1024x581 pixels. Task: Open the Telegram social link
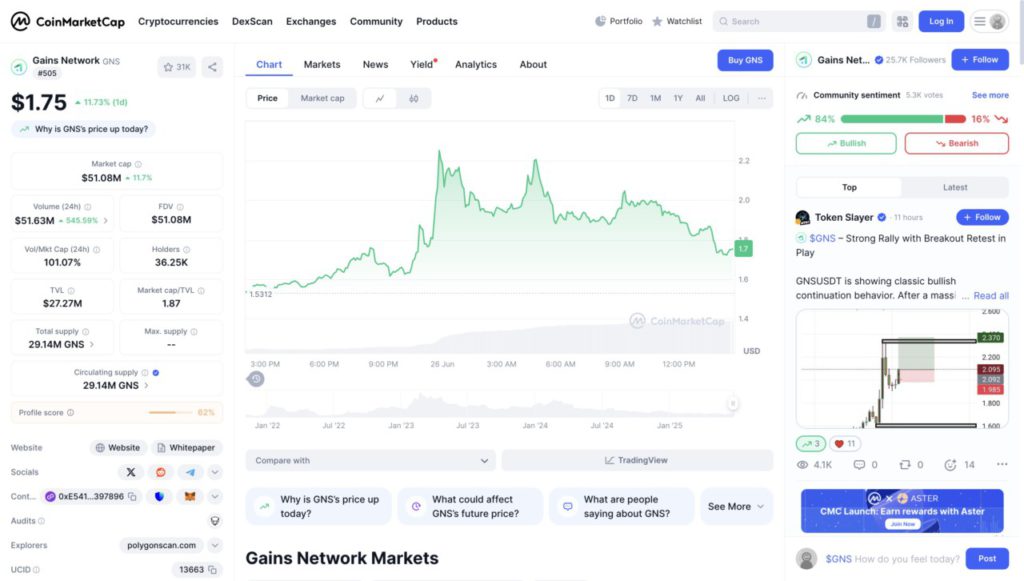[190, 472]
